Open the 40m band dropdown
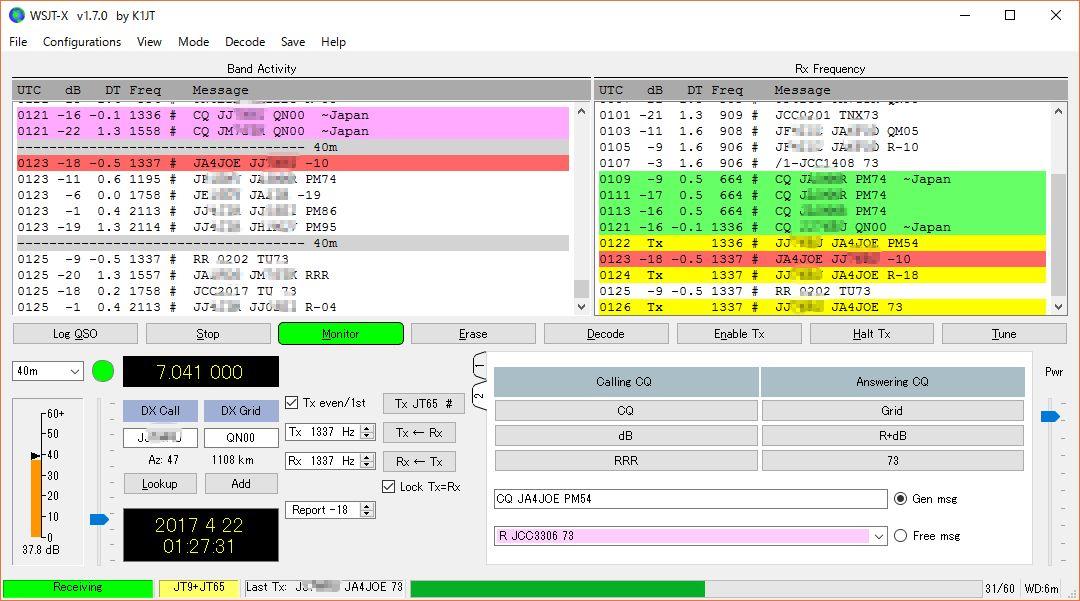 pyautogui.click(x=48, y=371)
